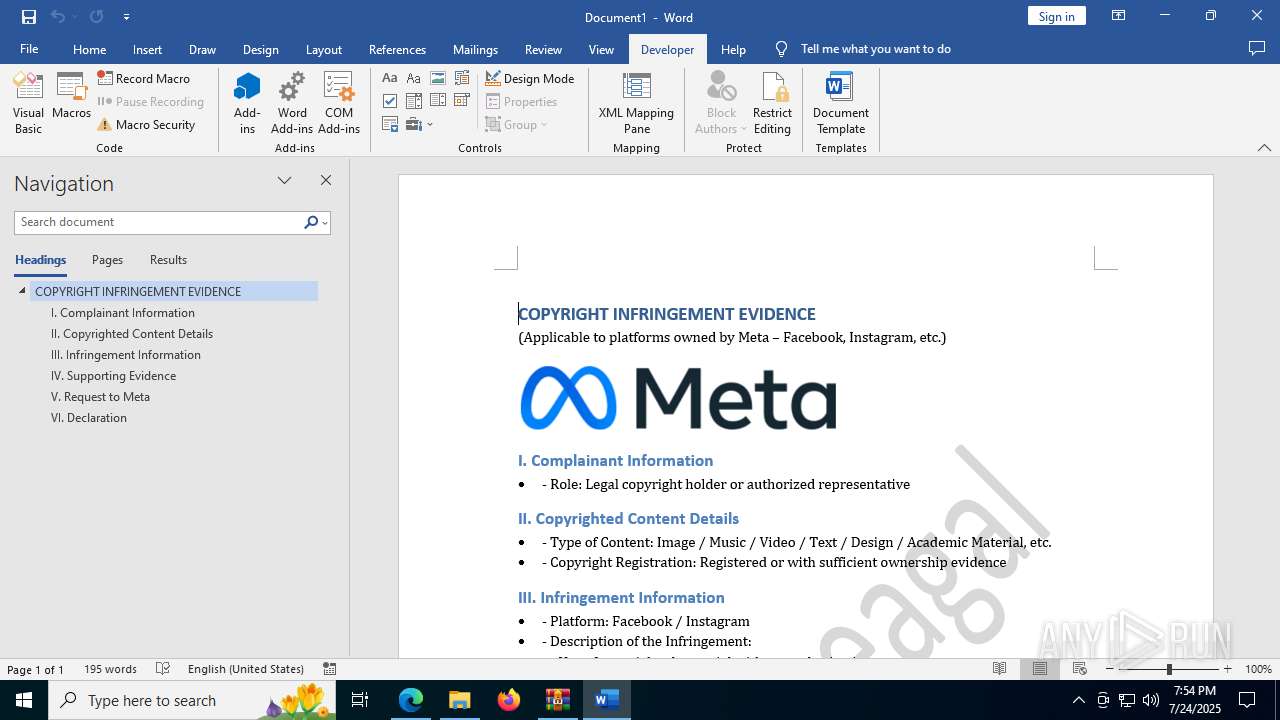Open the XML Mapping Pane
Viewport: 1280px width, 720px height.
coord(636,103)
